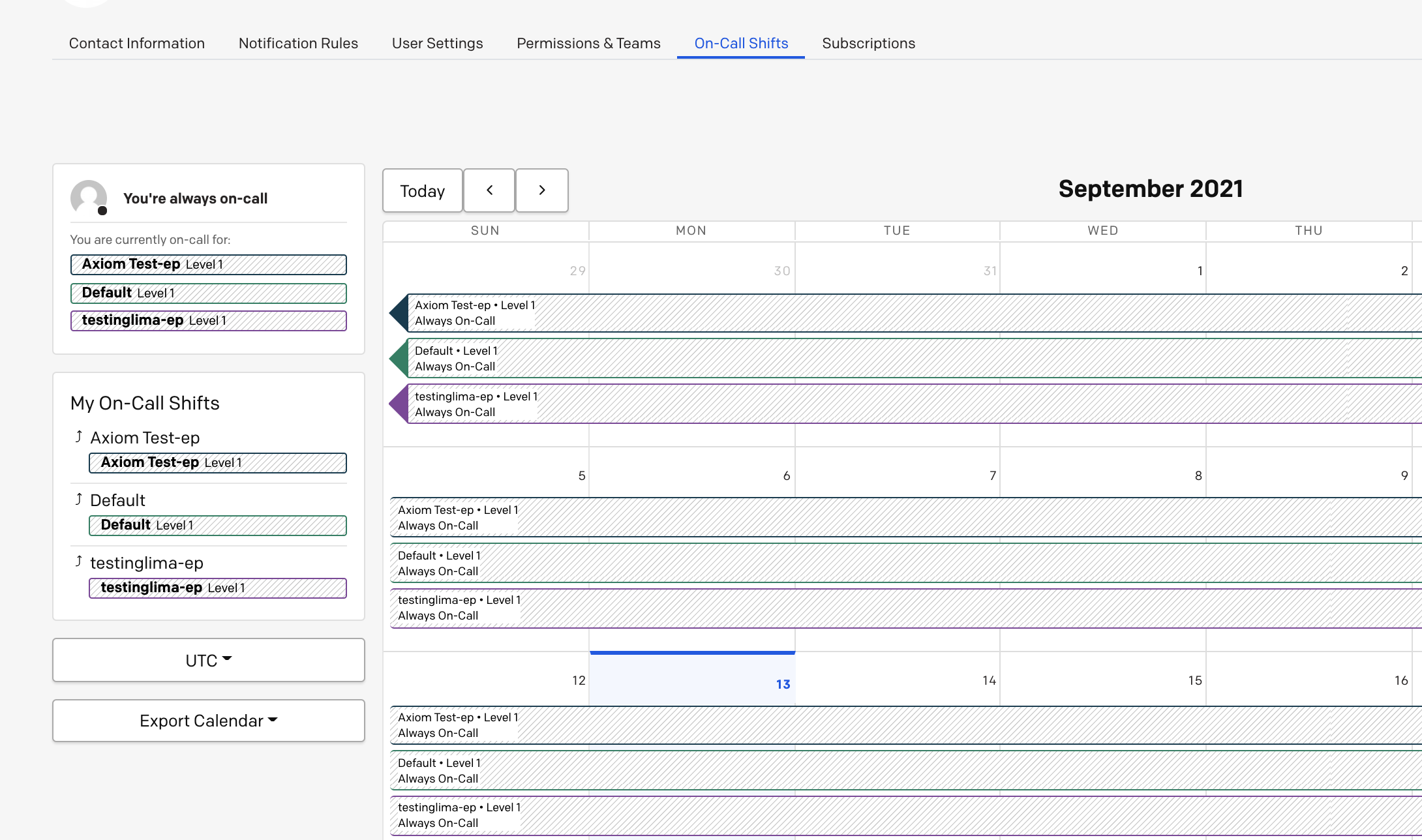Click Default policy escalation arrow icon

pos(79,499)
